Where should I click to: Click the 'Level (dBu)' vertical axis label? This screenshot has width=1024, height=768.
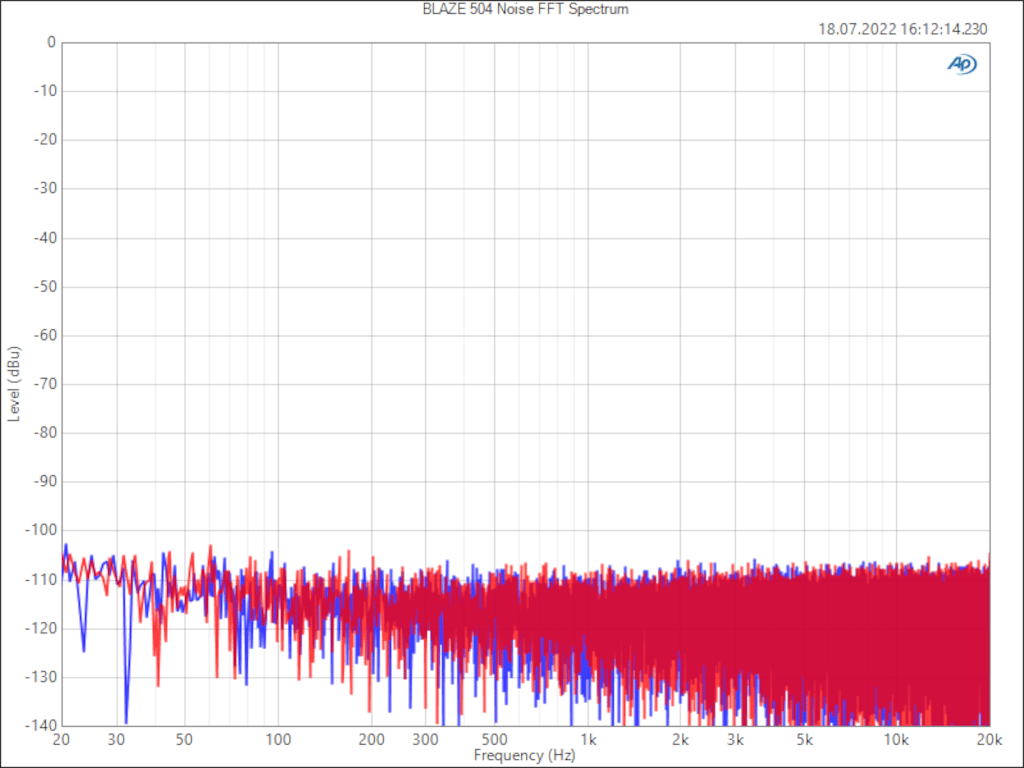[14, 384]
